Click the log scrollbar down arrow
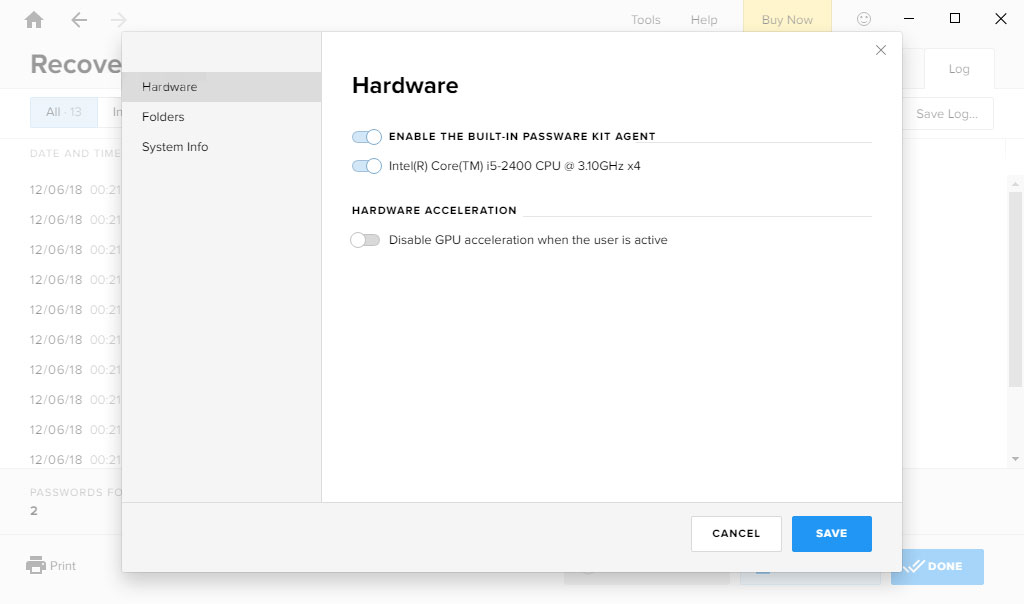 (x=1015, y=459)
